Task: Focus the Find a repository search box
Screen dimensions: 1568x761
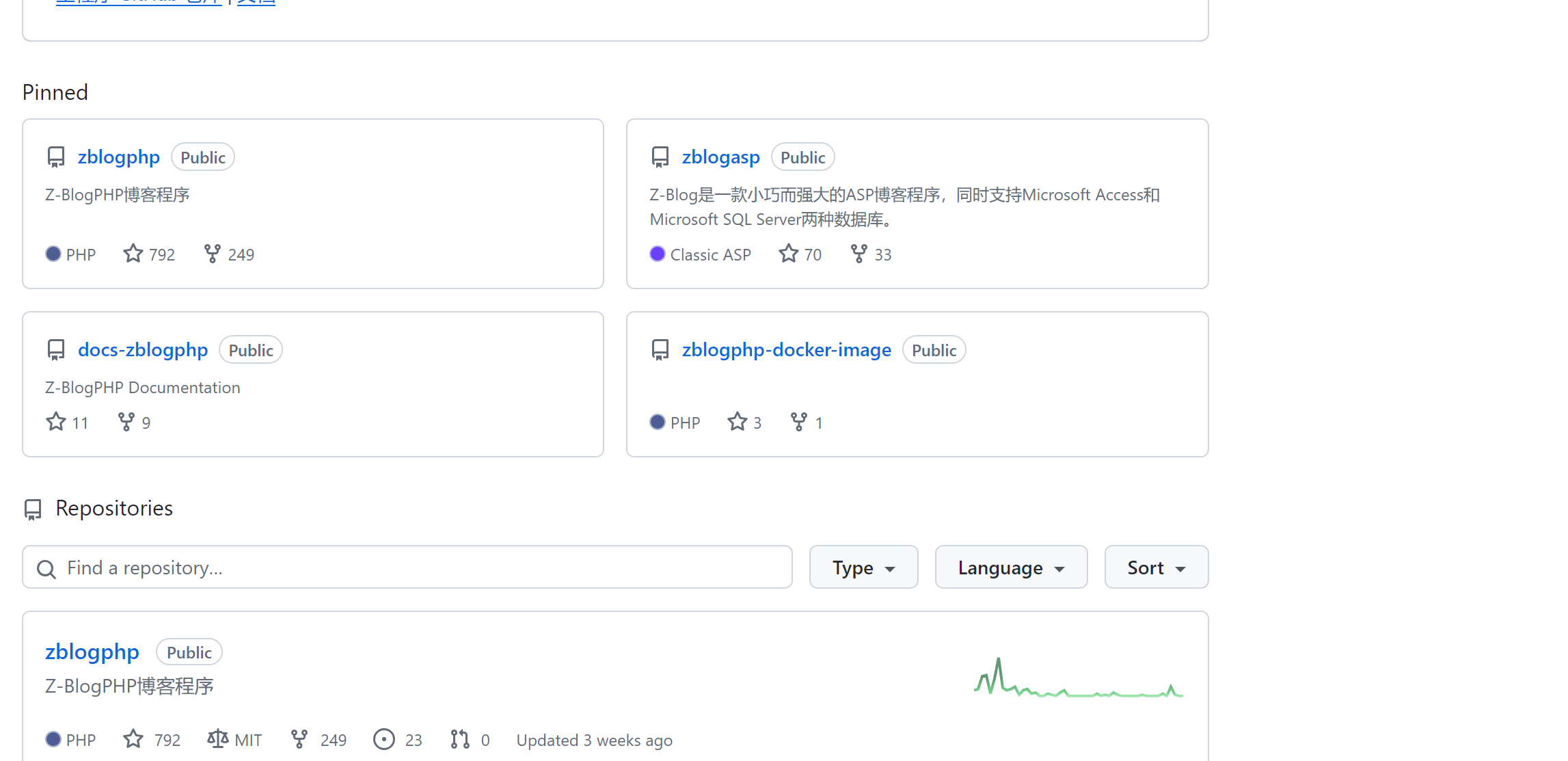Action: pyautogui.click(x=407, y=567)
